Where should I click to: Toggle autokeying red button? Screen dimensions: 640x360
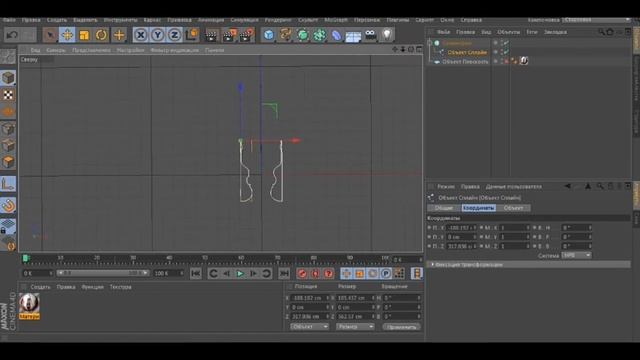pos(316,273)
